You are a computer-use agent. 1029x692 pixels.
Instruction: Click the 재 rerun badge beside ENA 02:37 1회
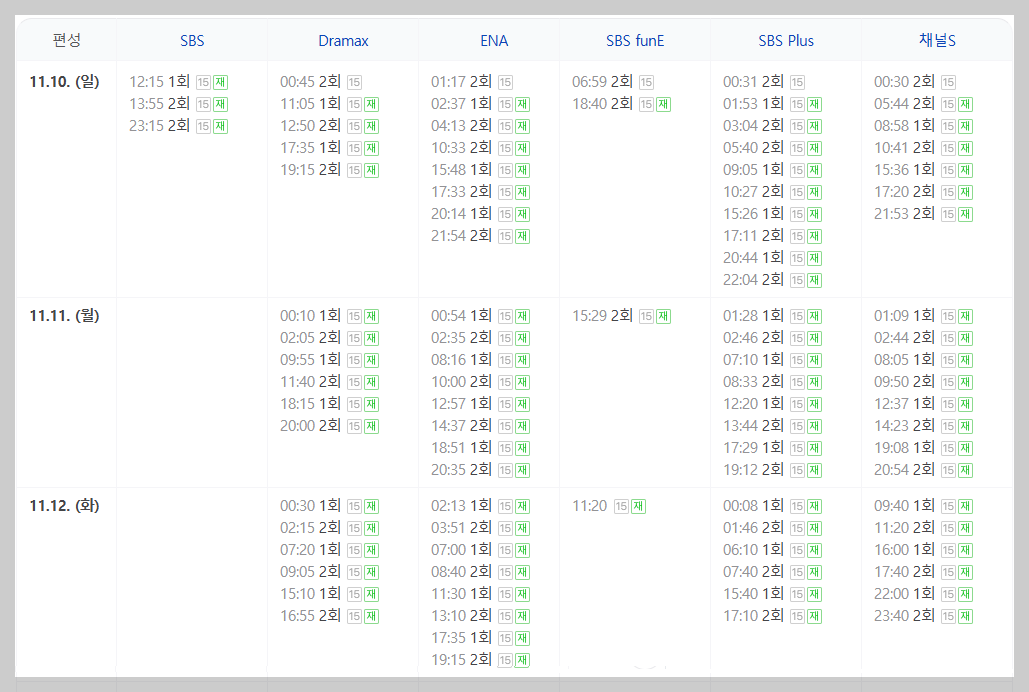pos(522,104)
